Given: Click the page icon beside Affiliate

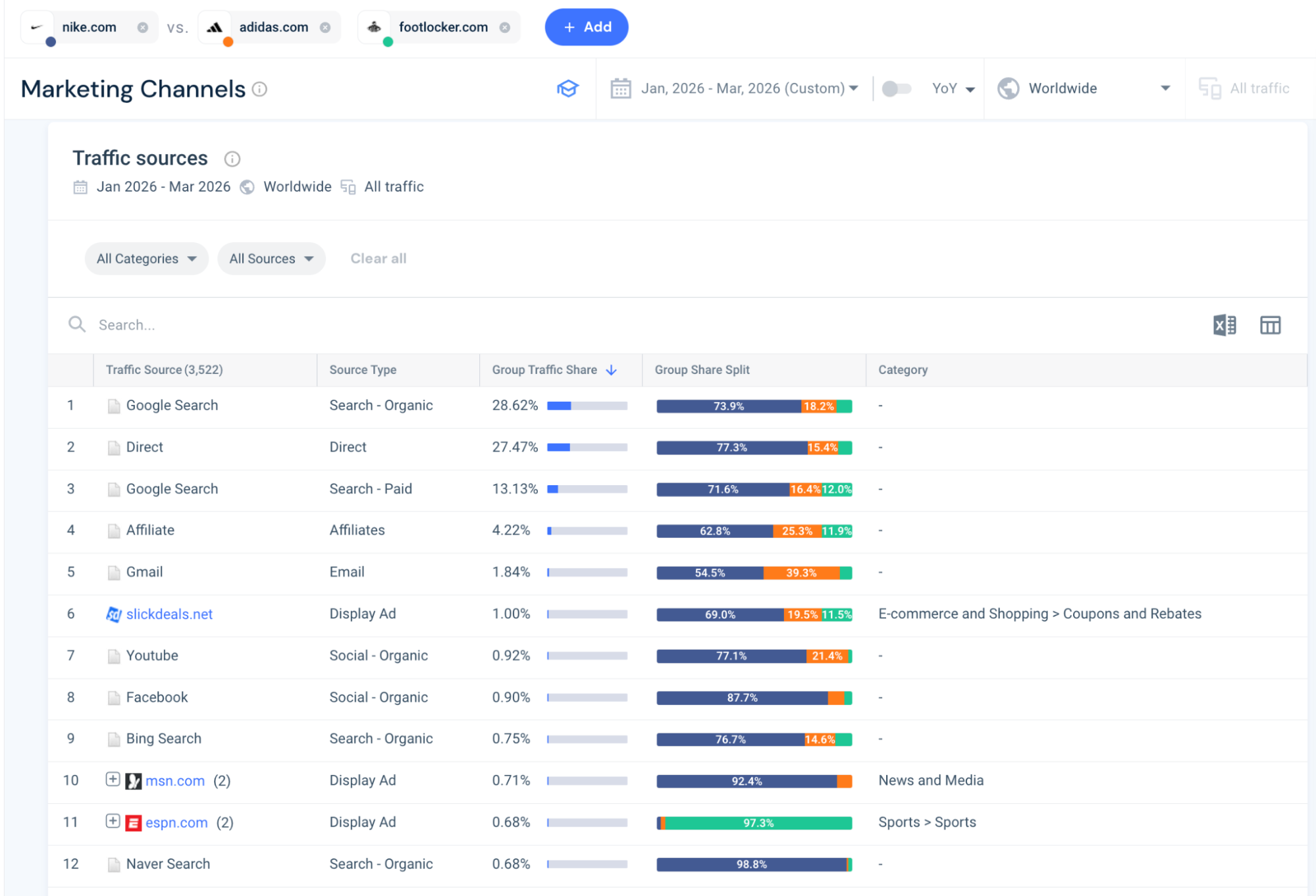Looking at the screenshot, I should 114,531.
